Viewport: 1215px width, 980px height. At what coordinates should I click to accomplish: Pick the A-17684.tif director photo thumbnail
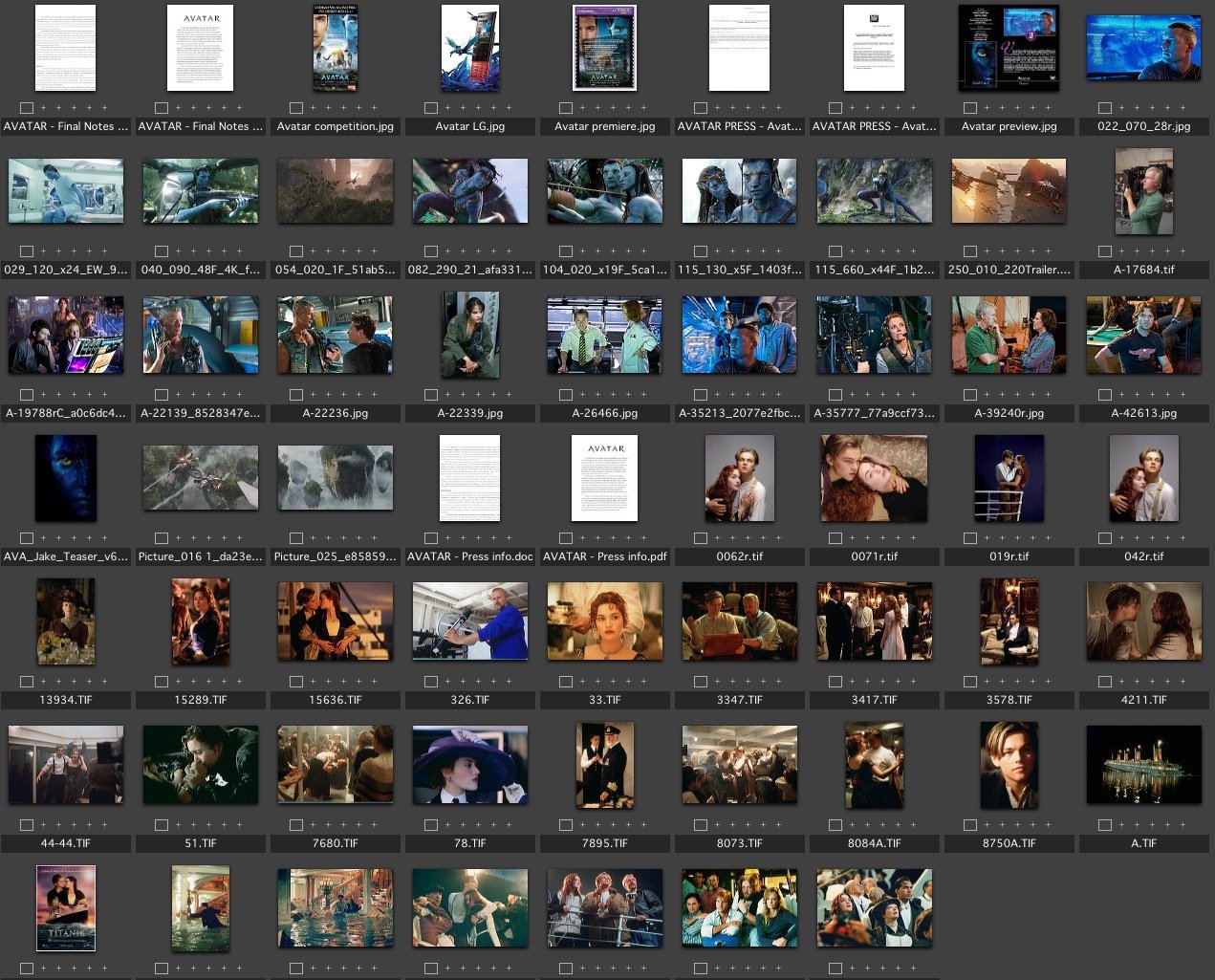(1143, 191)
